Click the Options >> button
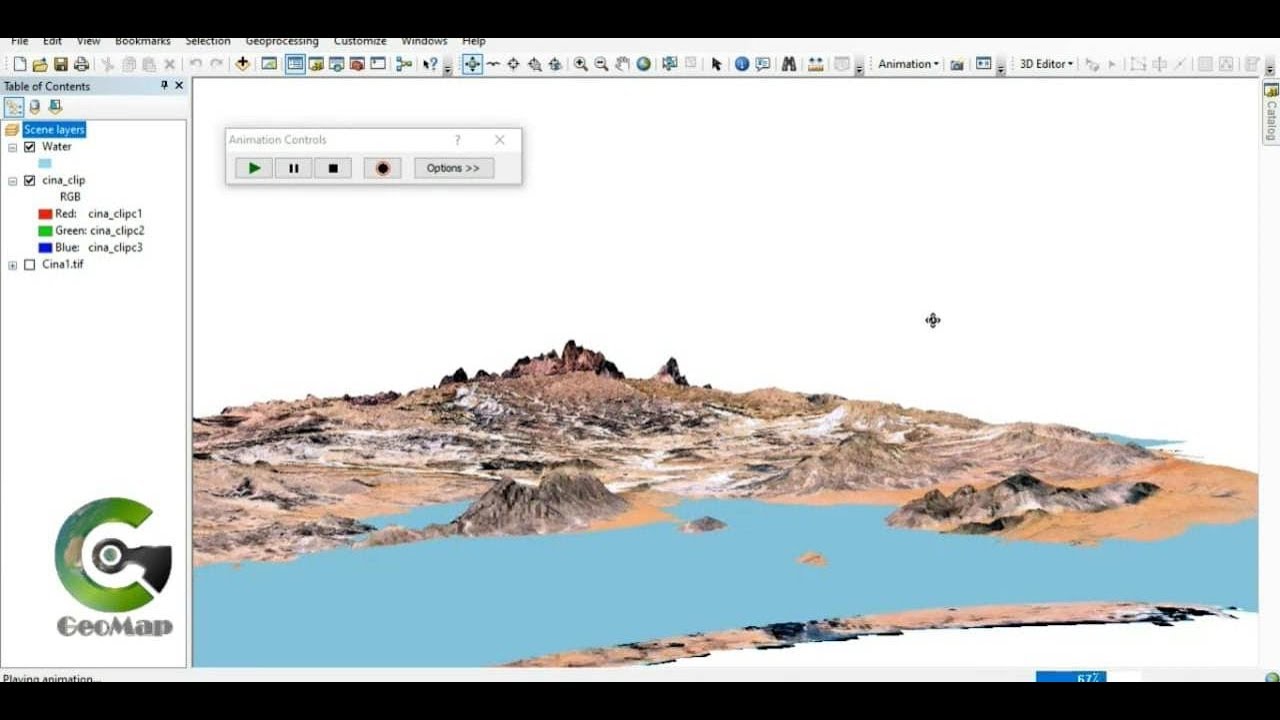Viewport: 1280px width, 720px height. coord(454,168)
